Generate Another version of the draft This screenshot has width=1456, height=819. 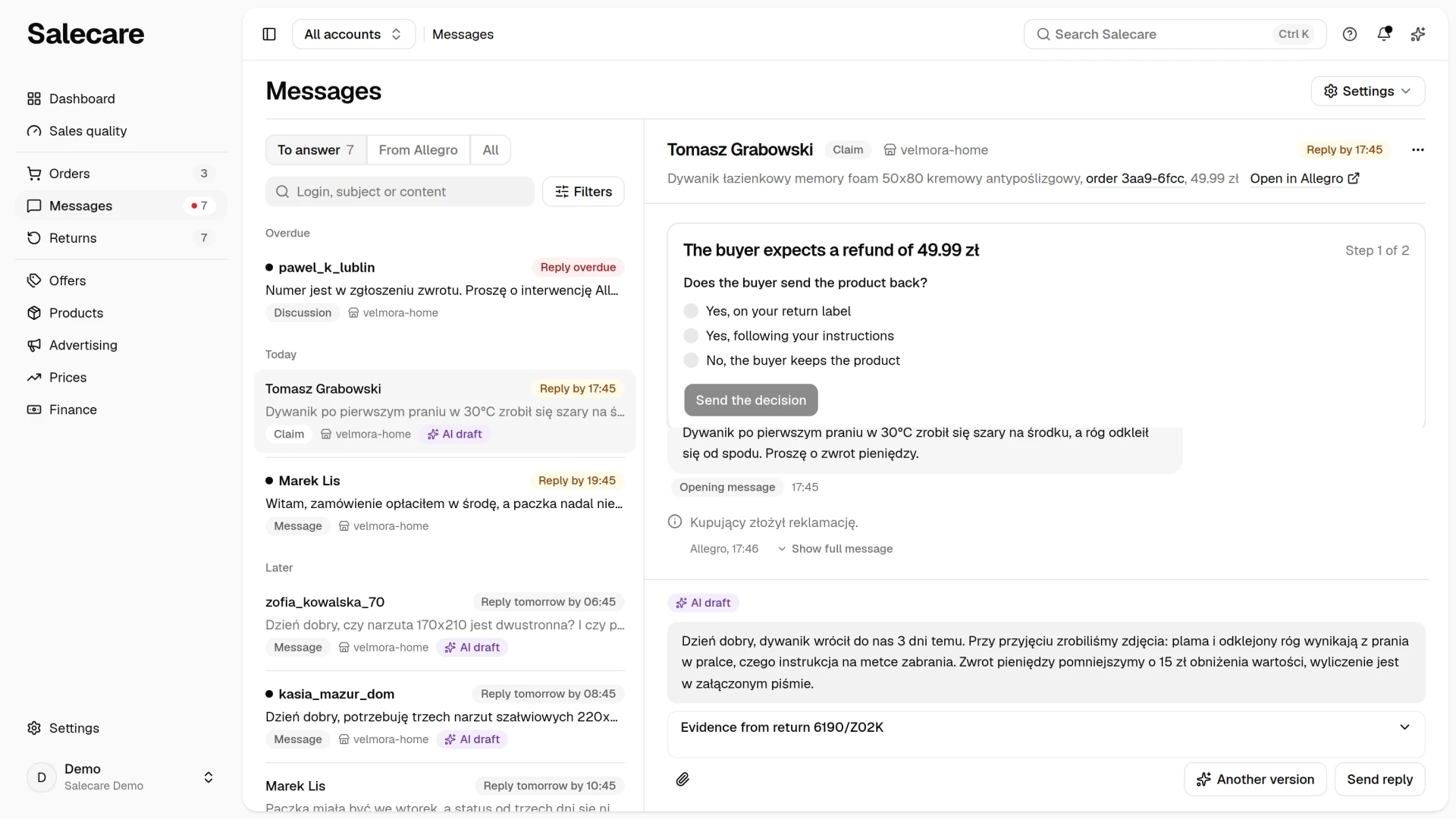tap(1255, 780)
